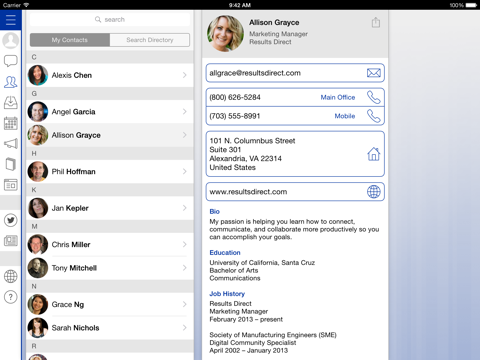Open the hamburger menu
Image resolution: width=480 pixels, height=360 pixels.
coord(11,20)
